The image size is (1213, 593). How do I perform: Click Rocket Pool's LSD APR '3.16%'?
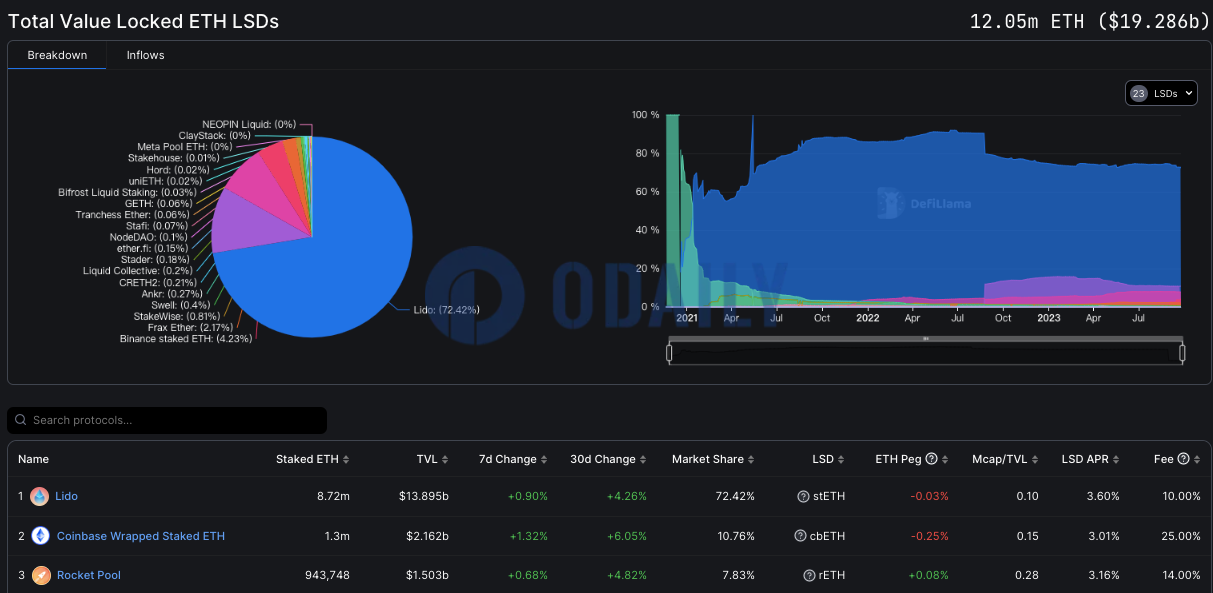click(x=1103, y=575)
